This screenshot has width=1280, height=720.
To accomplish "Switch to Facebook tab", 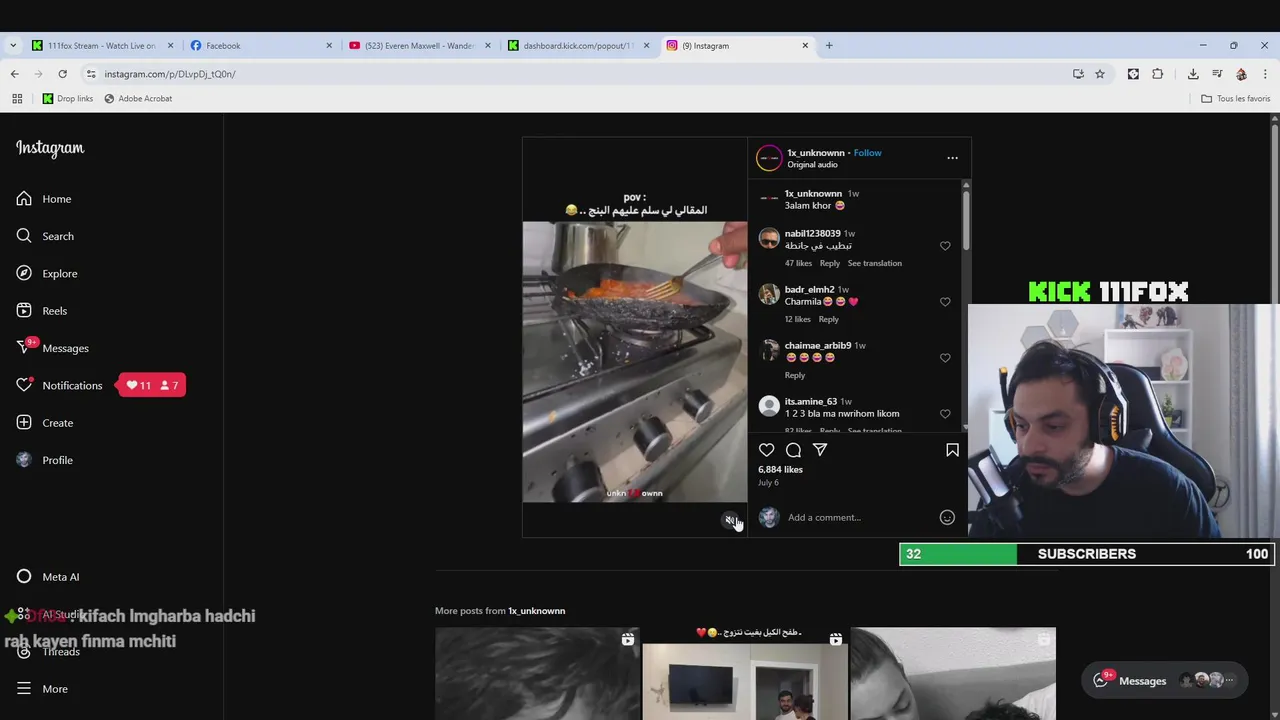I will click(x=261, y=45).
